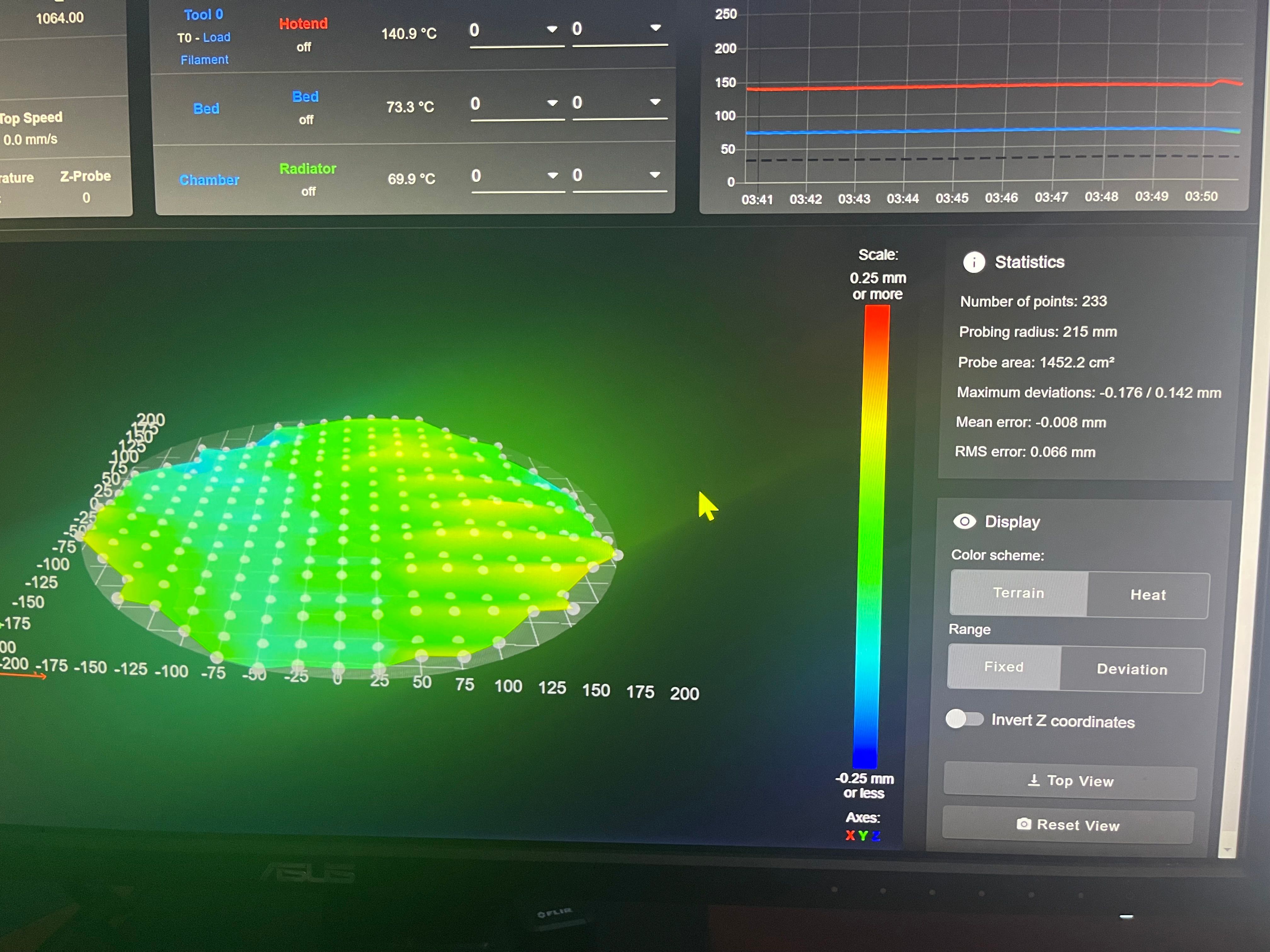Click the blue Bed heater label
Viewport: 1270px width, 952px height.
[305, 96]
